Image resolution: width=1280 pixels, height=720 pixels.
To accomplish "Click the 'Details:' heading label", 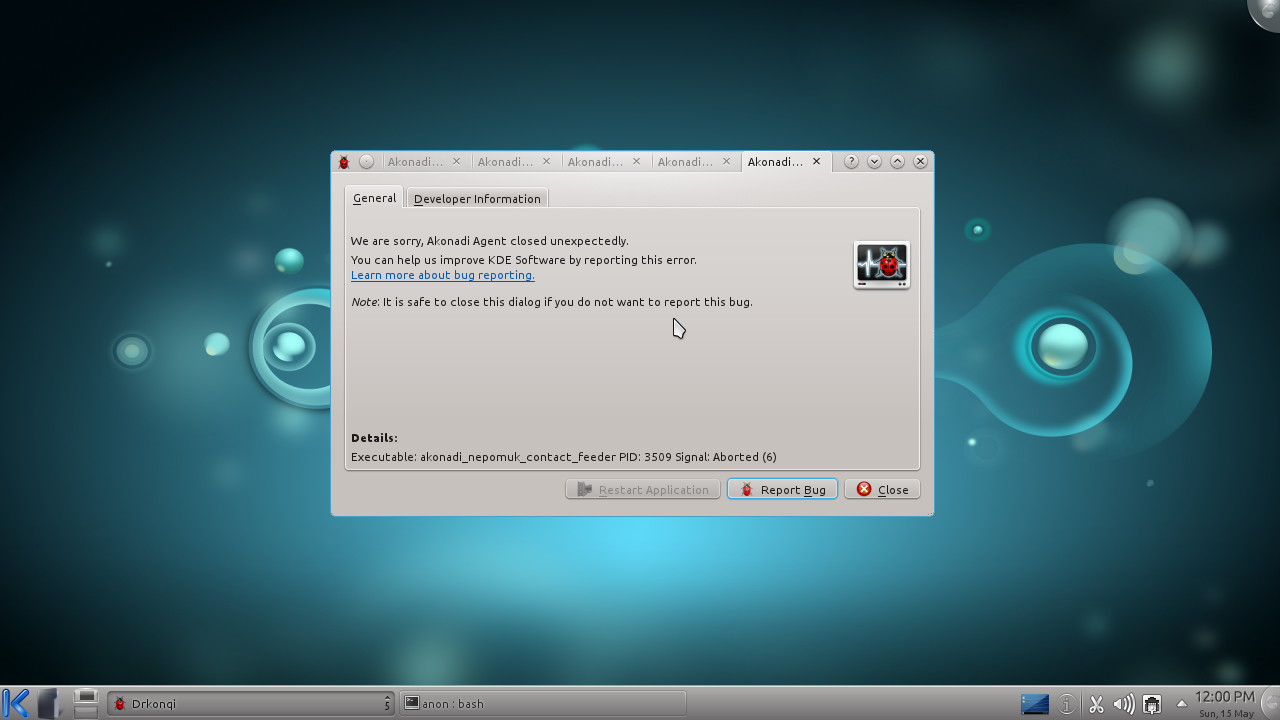I will click(x=374, y=438).
